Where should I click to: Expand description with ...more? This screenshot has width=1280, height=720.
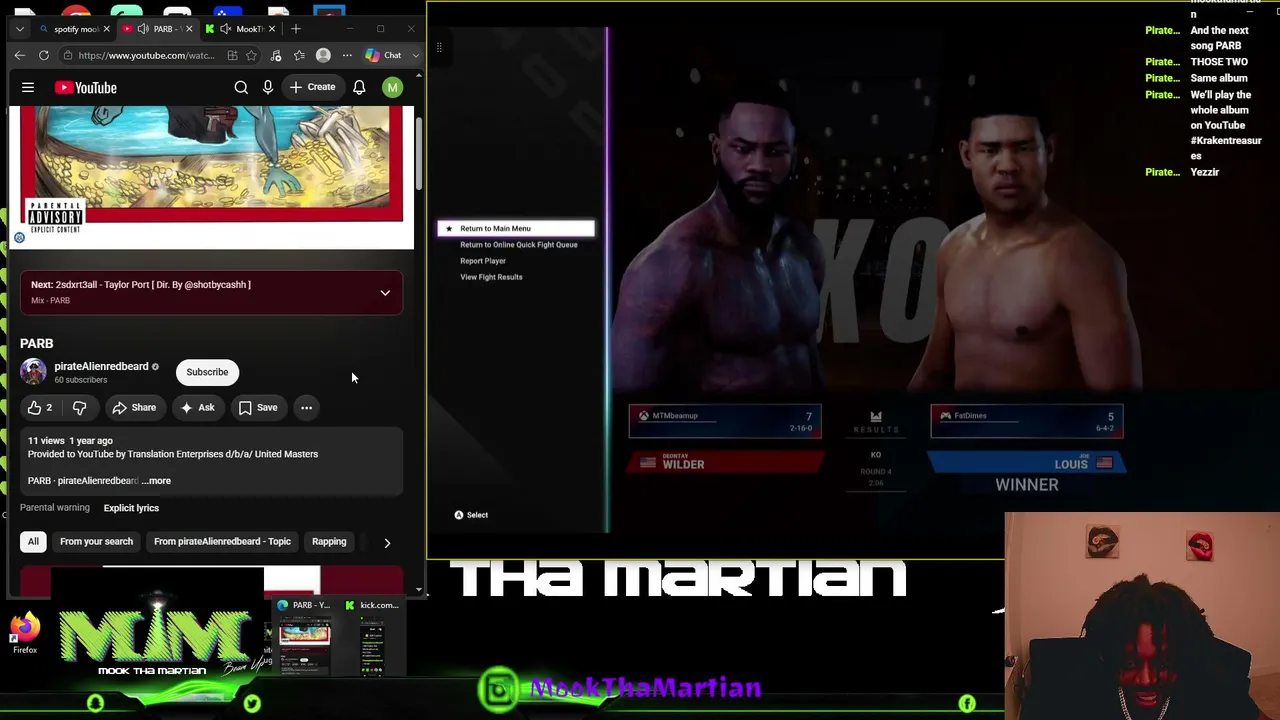pos(156,481)
